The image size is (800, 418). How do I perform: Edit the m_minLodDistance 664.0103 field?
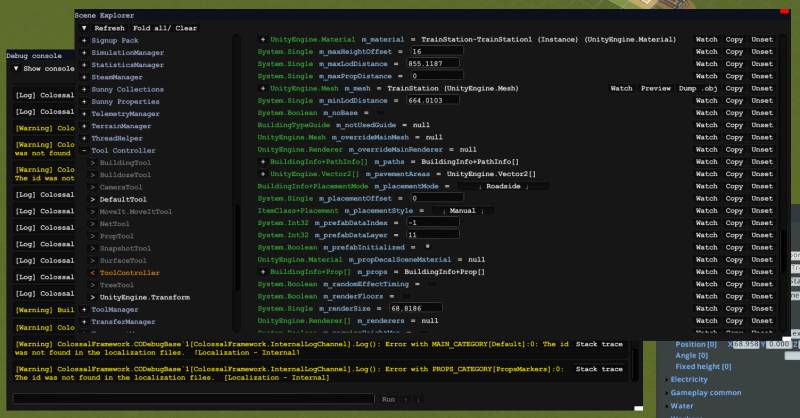433,101
